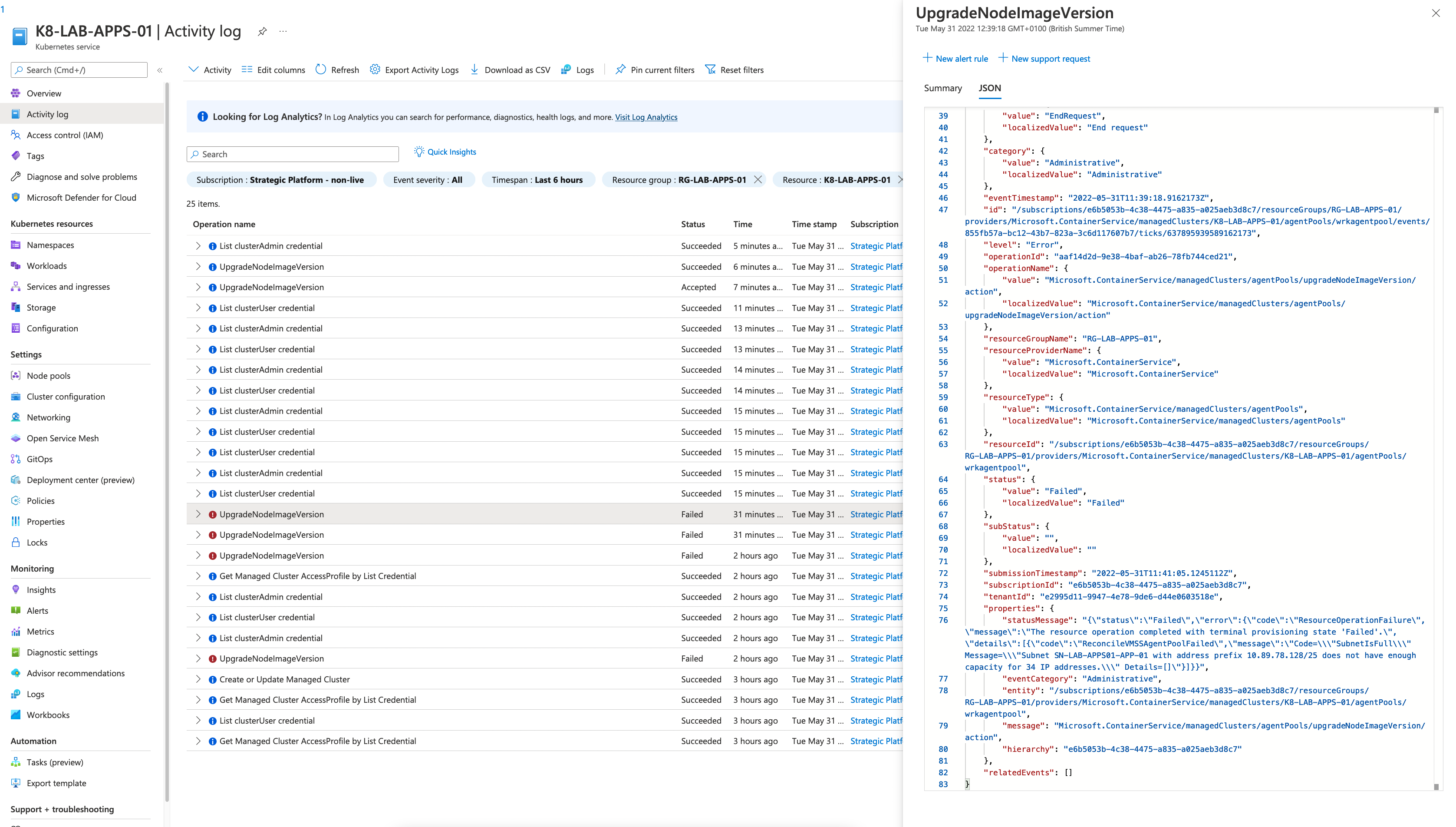Click the Locks padlock icon
The width and height of the screenshot is (1456, 827).
coord(16,543)
